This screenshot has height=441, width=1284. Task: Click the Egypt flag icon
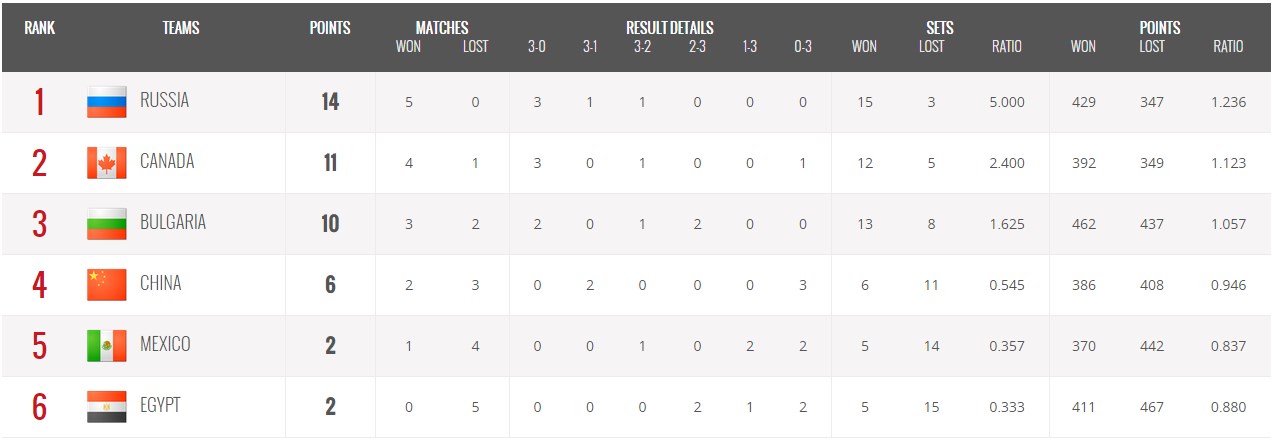(107, 407)
